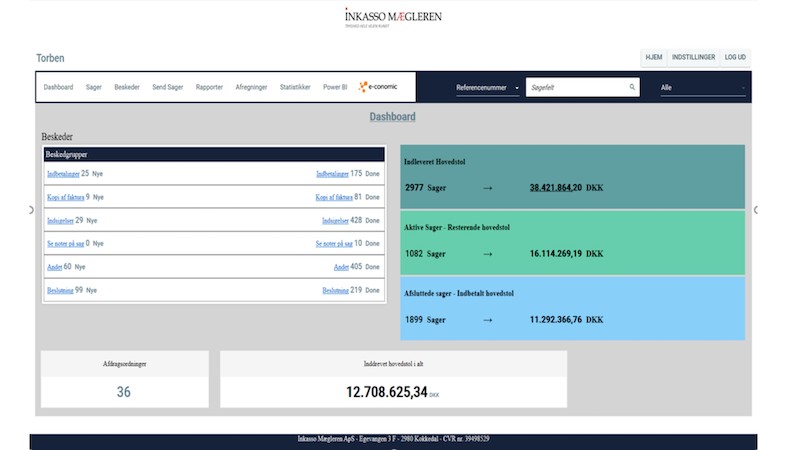Image resolution: width=800 pixels, height=450 pixels.
Task: Open the Power BI tab
Action: pos(335,87)
